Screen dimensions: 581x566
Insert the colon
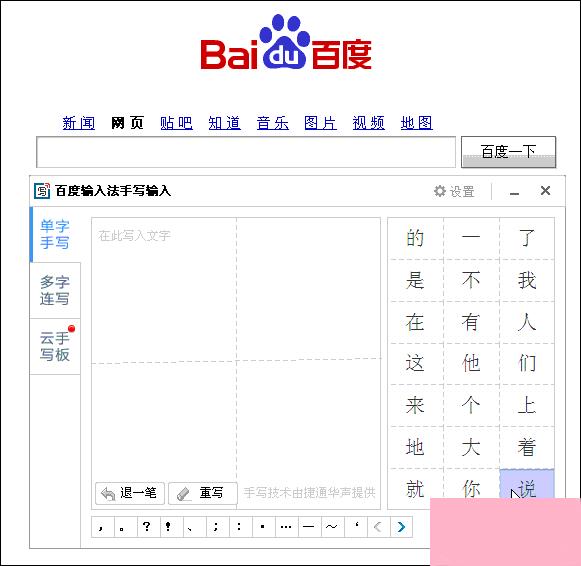coord(241,526)
